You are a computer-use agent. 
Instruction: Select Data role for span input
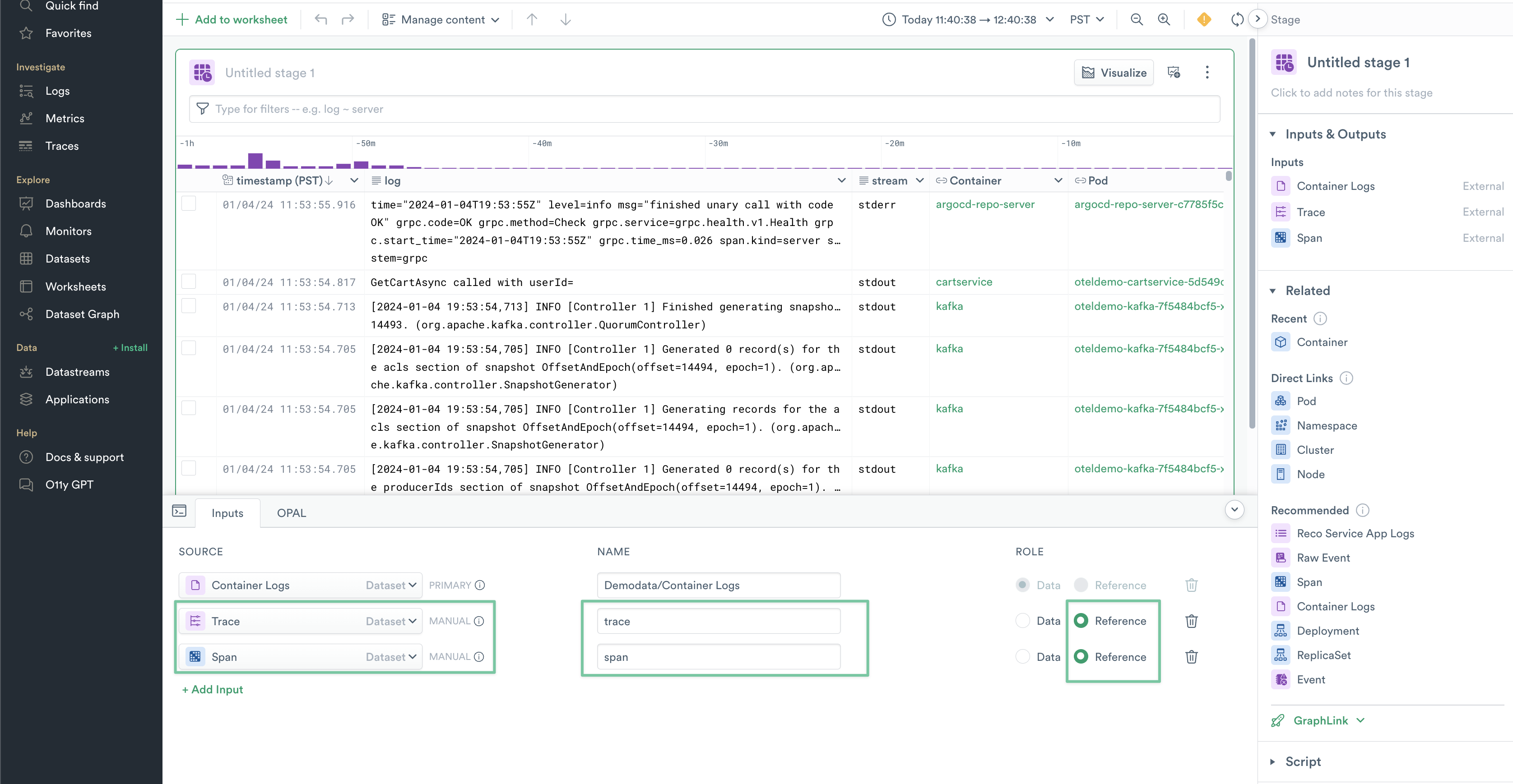[1022, 657]
